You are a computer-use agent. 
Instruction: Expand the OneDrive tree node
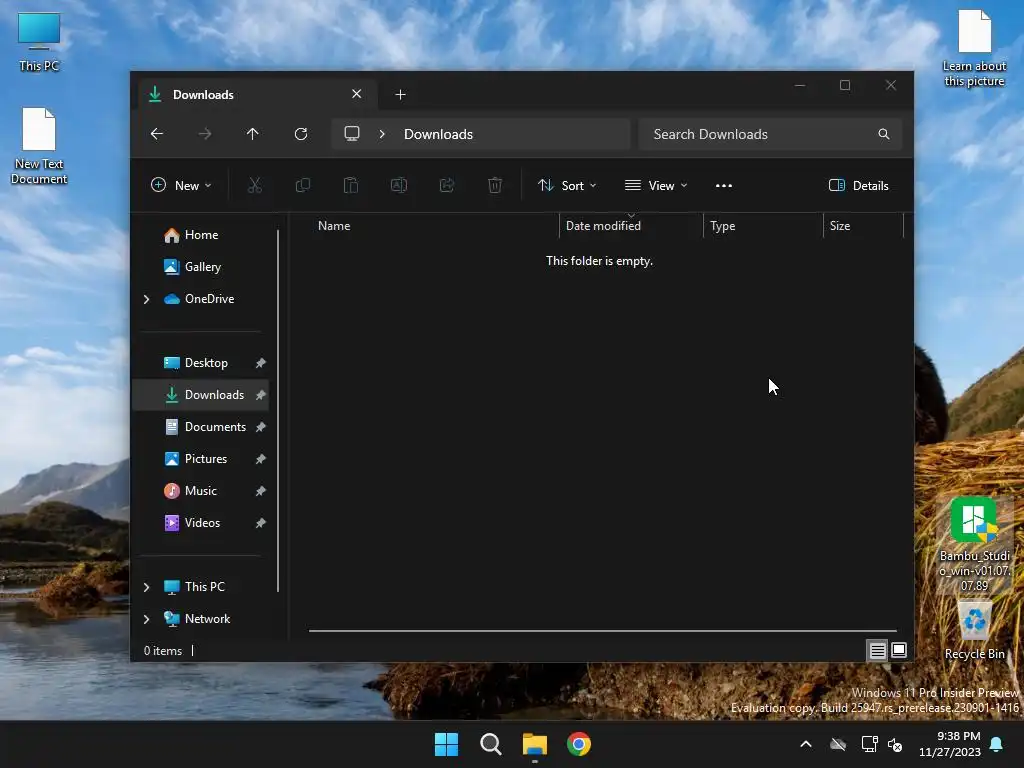(146, 299)
